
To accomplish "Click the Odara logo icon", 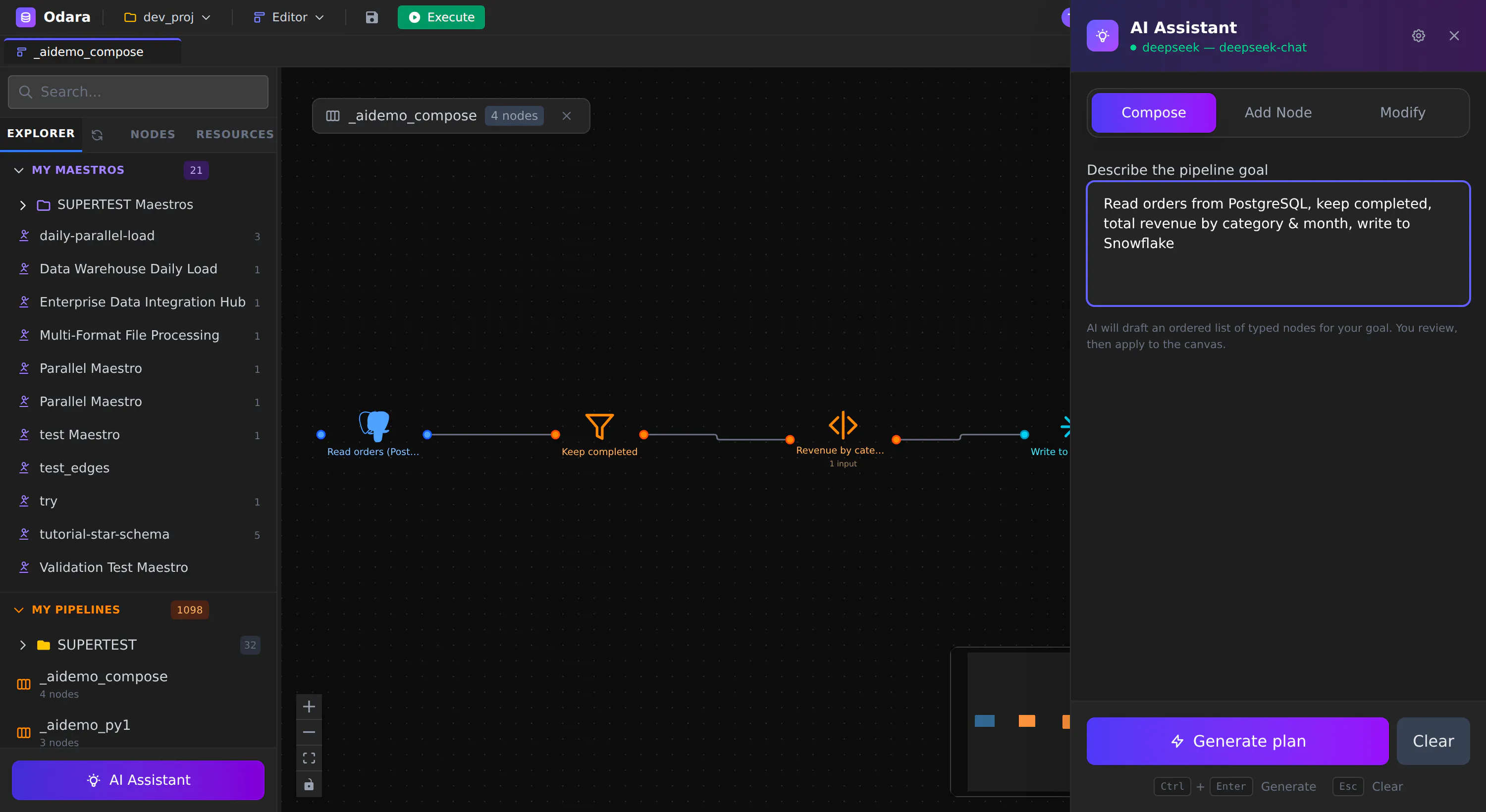I will click(25, 17).
